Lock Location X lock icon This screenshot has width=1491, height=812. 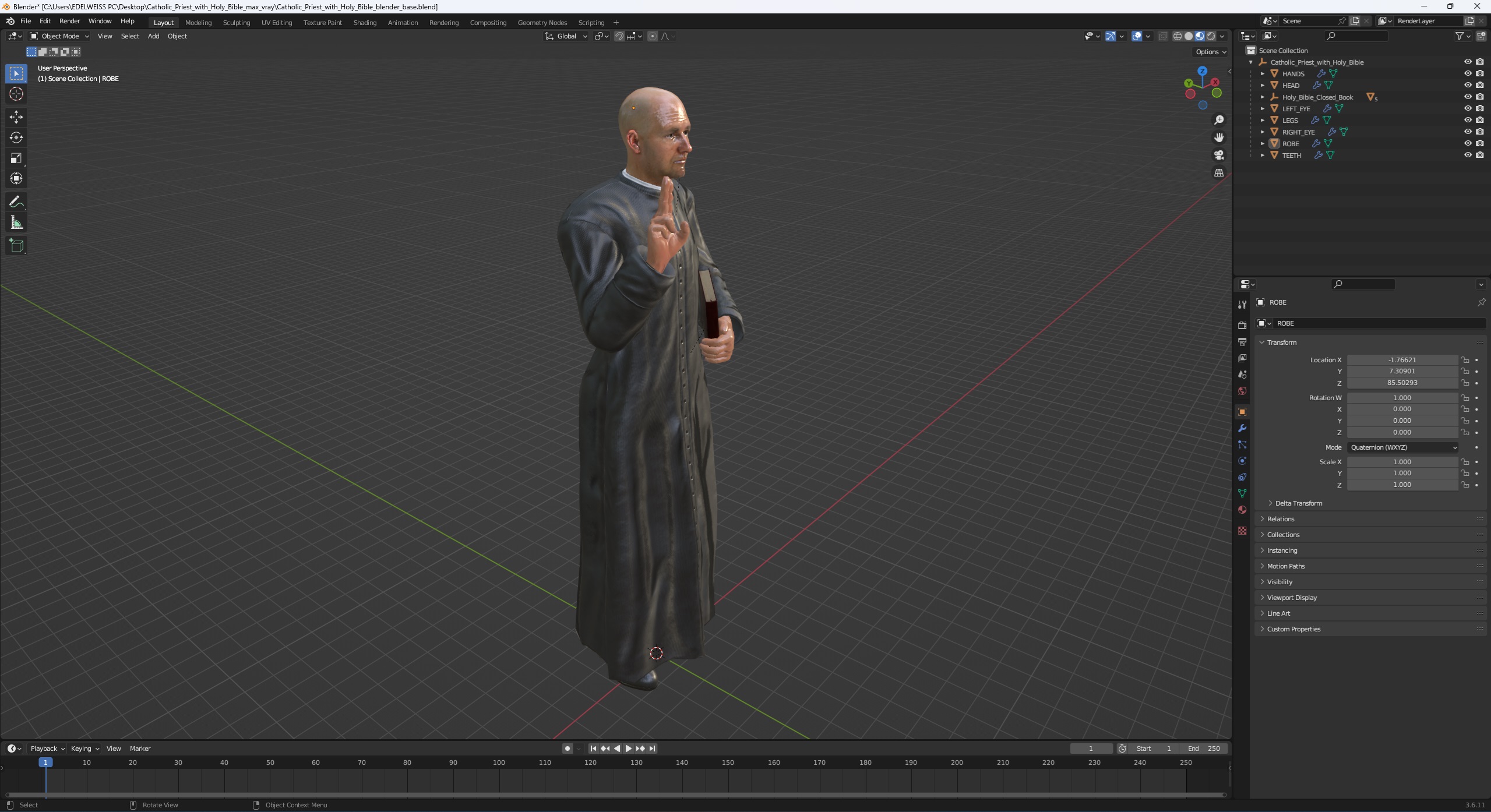pyautogui.click(x=1465, y=360)
